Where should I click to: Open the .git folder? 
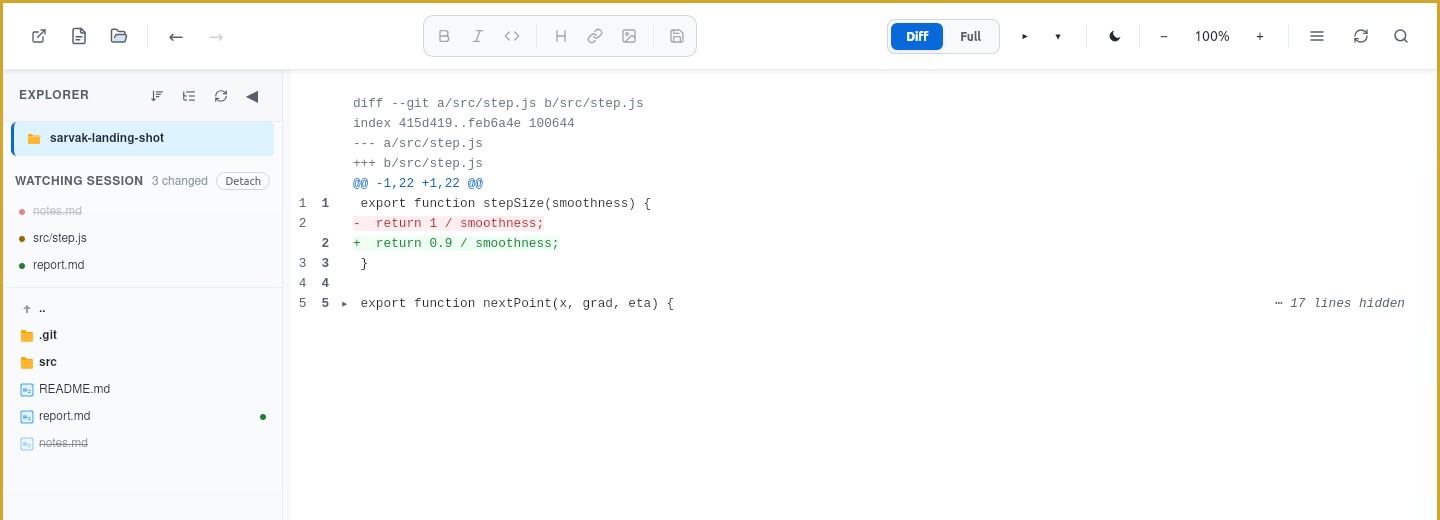coord(143,336)
